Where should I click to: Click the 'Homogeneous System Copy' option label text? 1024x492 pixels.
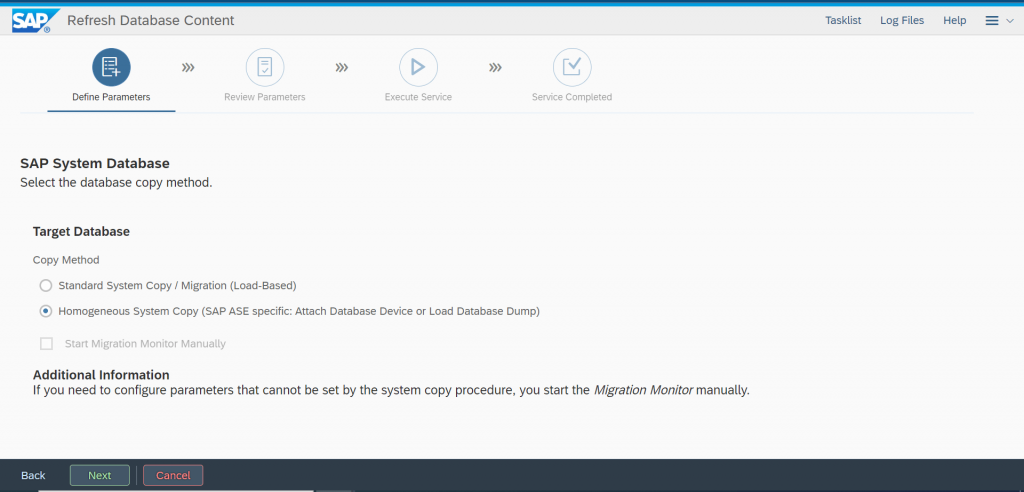coord(299,312)
